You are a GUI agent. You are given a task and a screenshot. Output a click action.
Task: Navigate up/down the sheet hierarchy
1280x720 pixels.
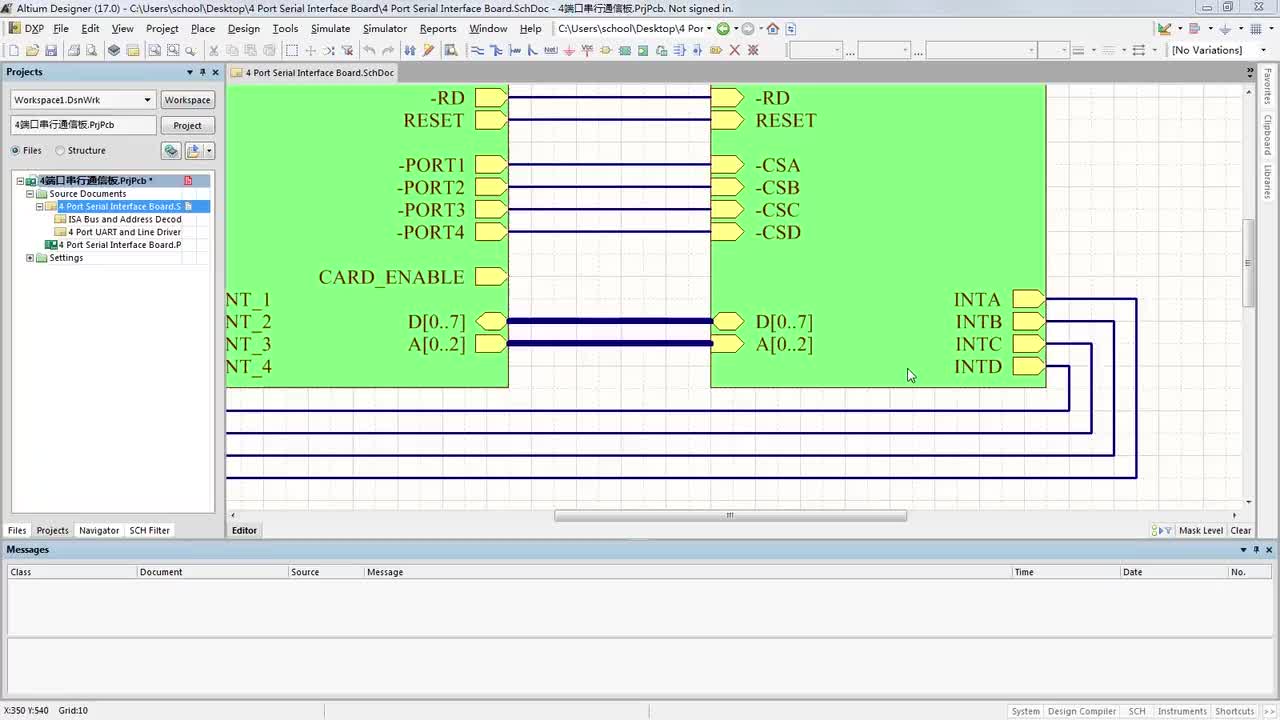410,50
